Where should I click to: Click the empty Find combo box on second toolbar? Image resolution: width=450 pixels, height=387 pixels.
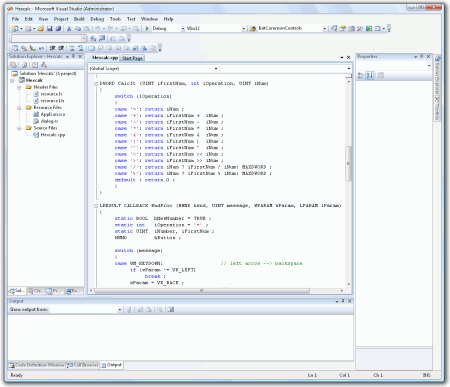[x=49, y=39]
